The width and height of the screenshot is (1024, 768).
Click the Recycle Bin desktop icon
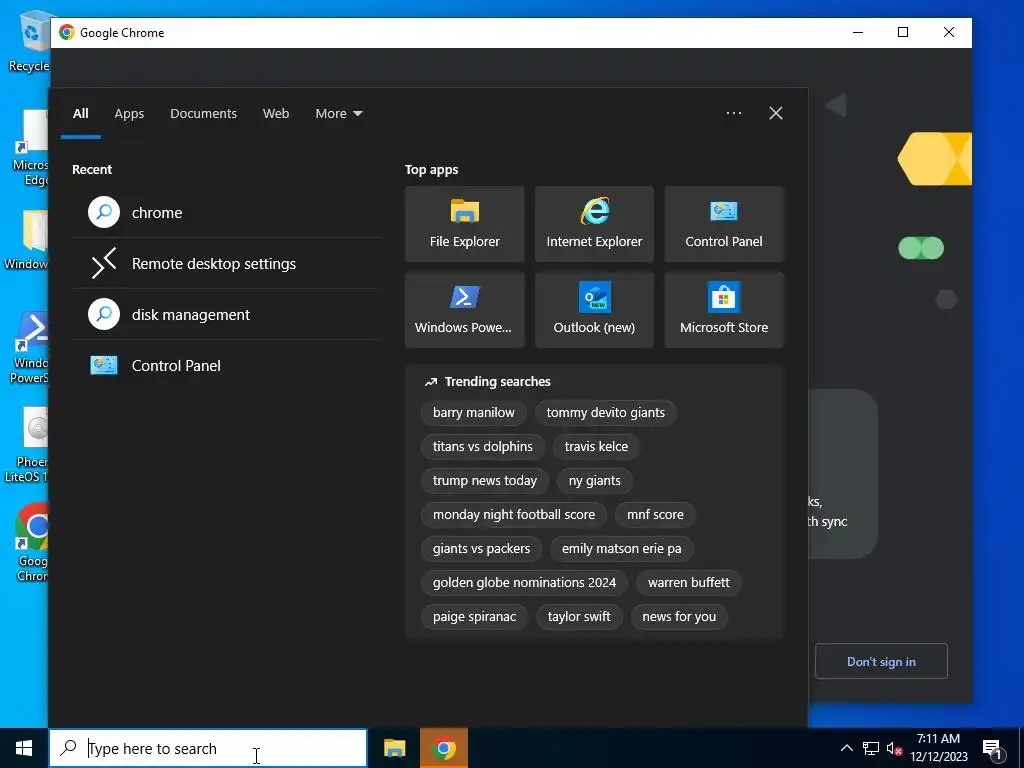pyautogui.click(x=29, y=42)
